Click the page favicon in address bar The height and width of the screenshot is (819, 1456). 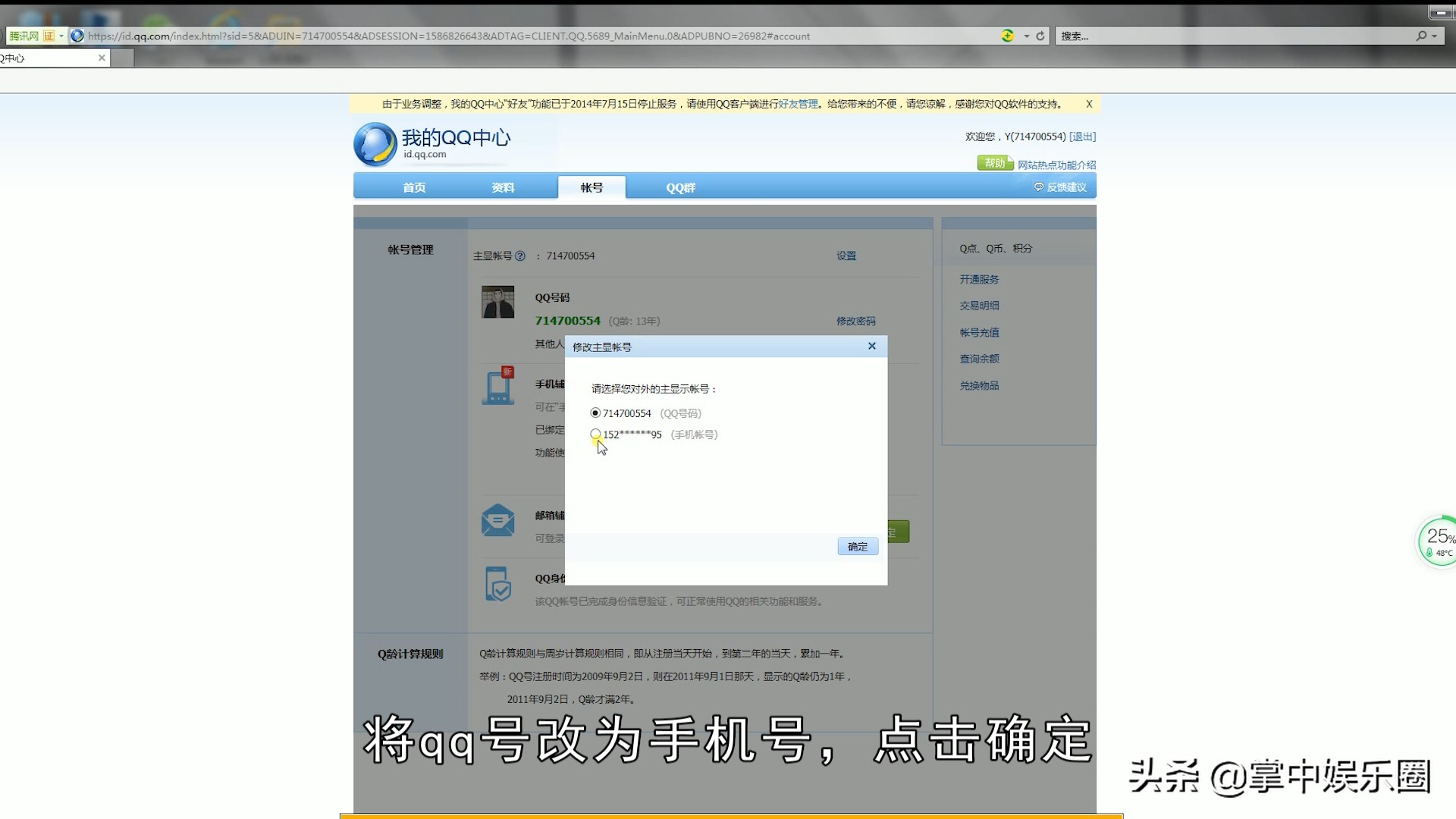[x=77, y=36]
